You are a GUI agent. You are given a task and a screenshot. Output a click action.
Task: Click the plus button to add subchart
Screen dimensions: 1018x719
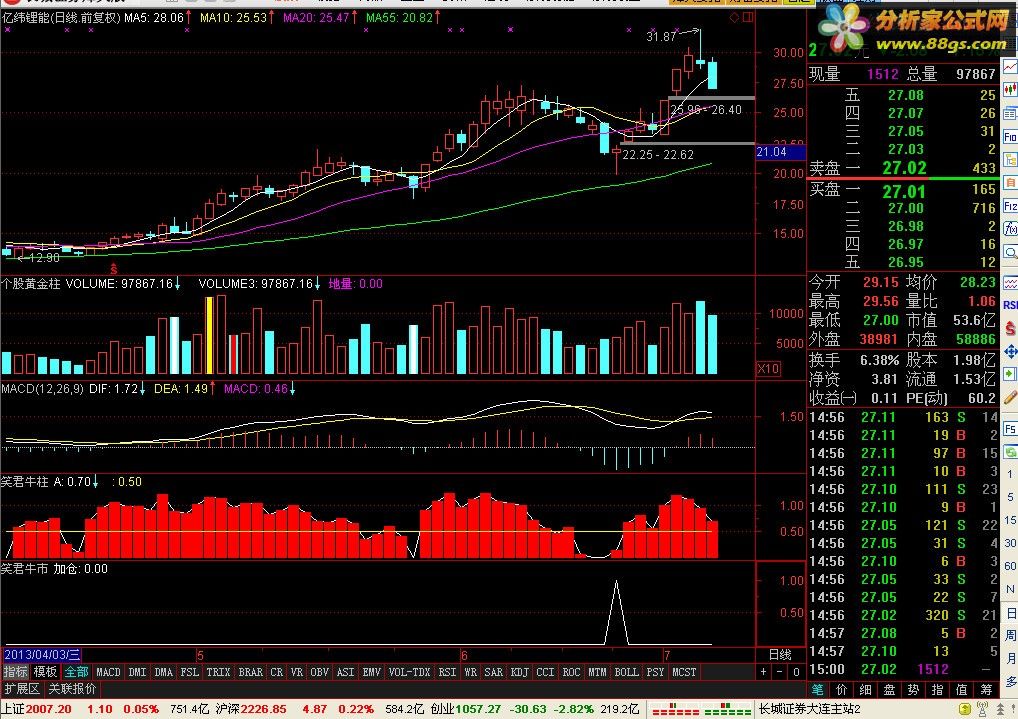click(764, 672)
